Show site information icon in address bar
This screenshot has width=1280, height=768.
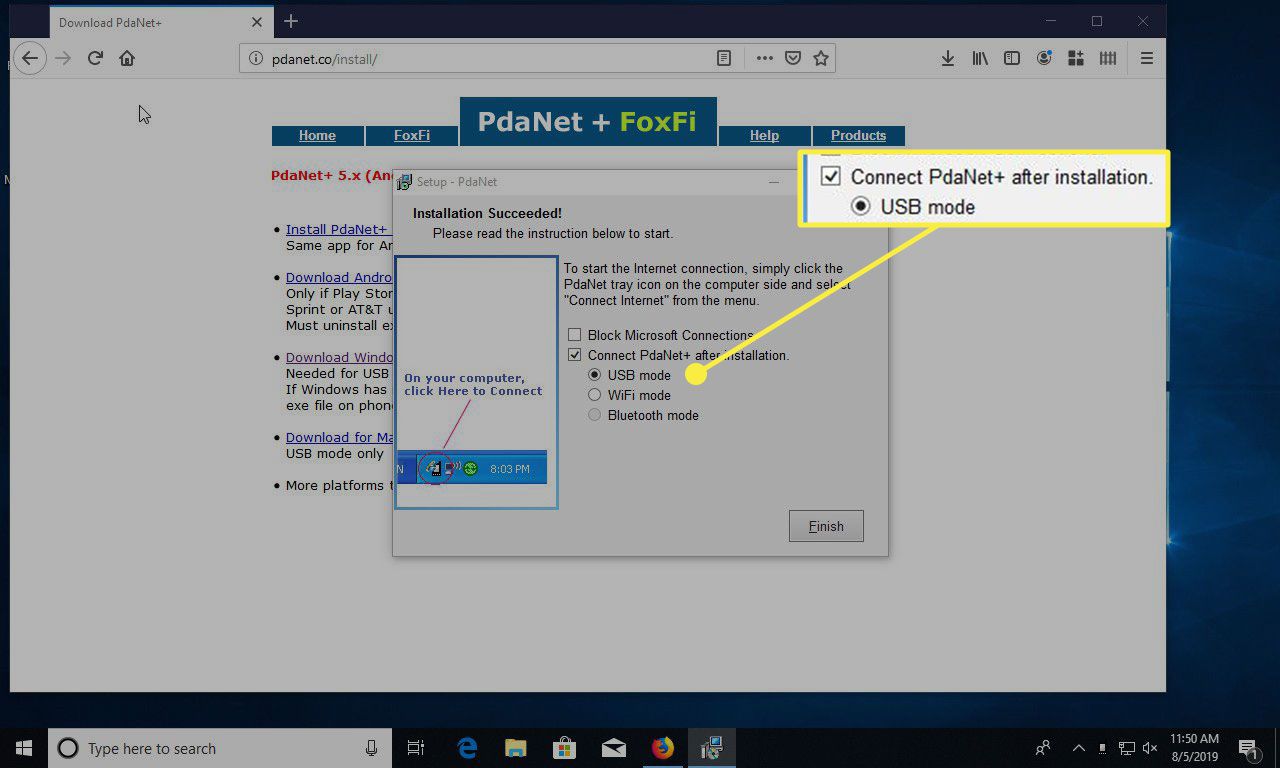(x=256, y=59)
